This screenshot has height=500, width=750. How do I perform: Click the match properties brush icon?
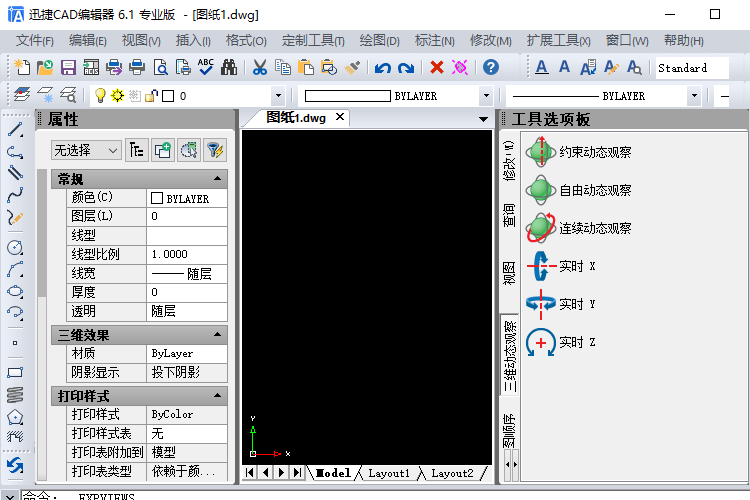tap(352, 67)
